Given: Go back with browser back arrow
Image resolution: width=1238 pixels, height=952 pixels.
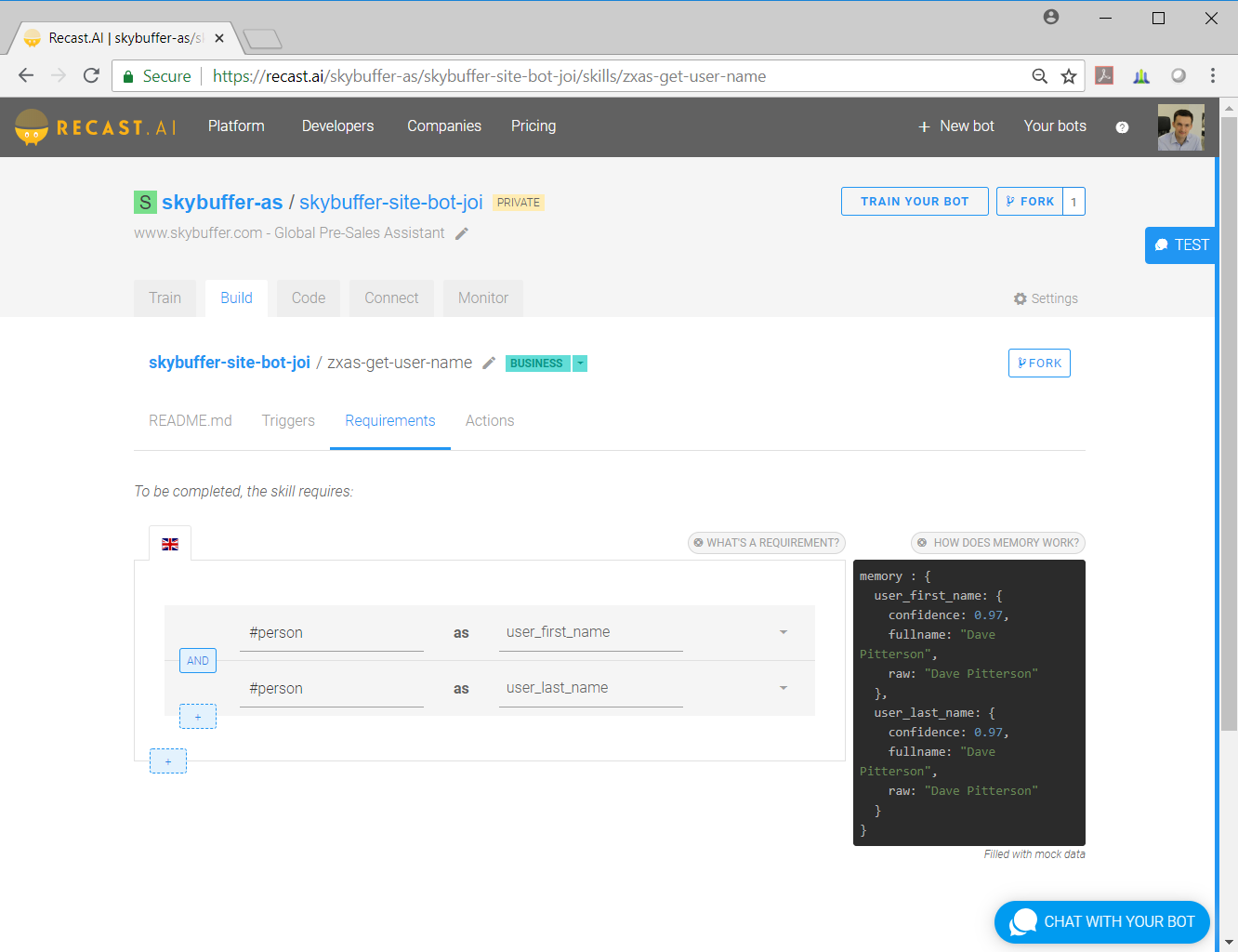Looking at the screenshot, I should click(26, 76).
